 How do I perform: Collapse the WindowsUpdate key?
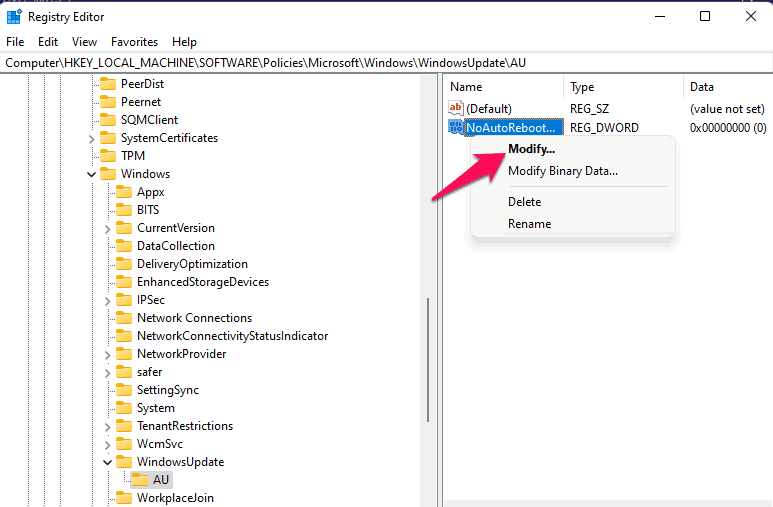pyautogui.click(x=108, y=462)
